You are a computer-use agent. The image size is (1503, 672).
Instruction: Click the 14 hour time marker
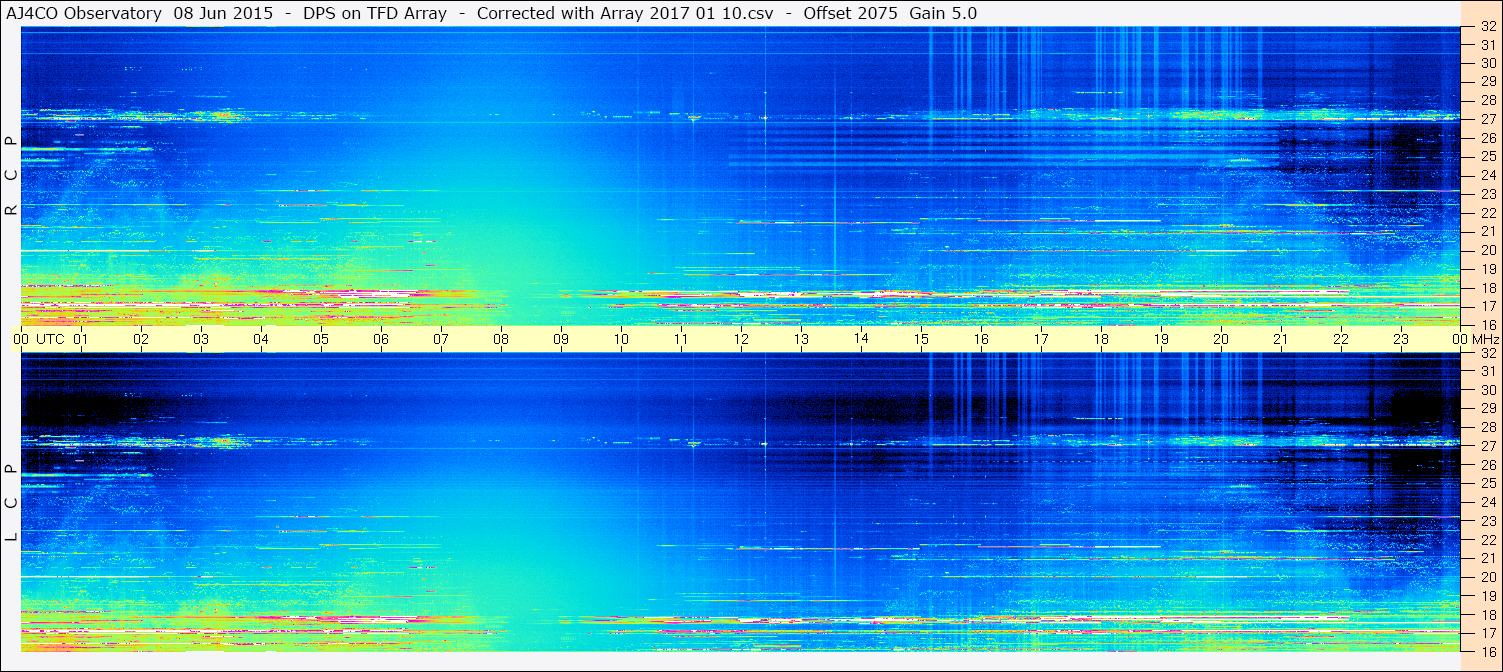[x=861, y=338]
